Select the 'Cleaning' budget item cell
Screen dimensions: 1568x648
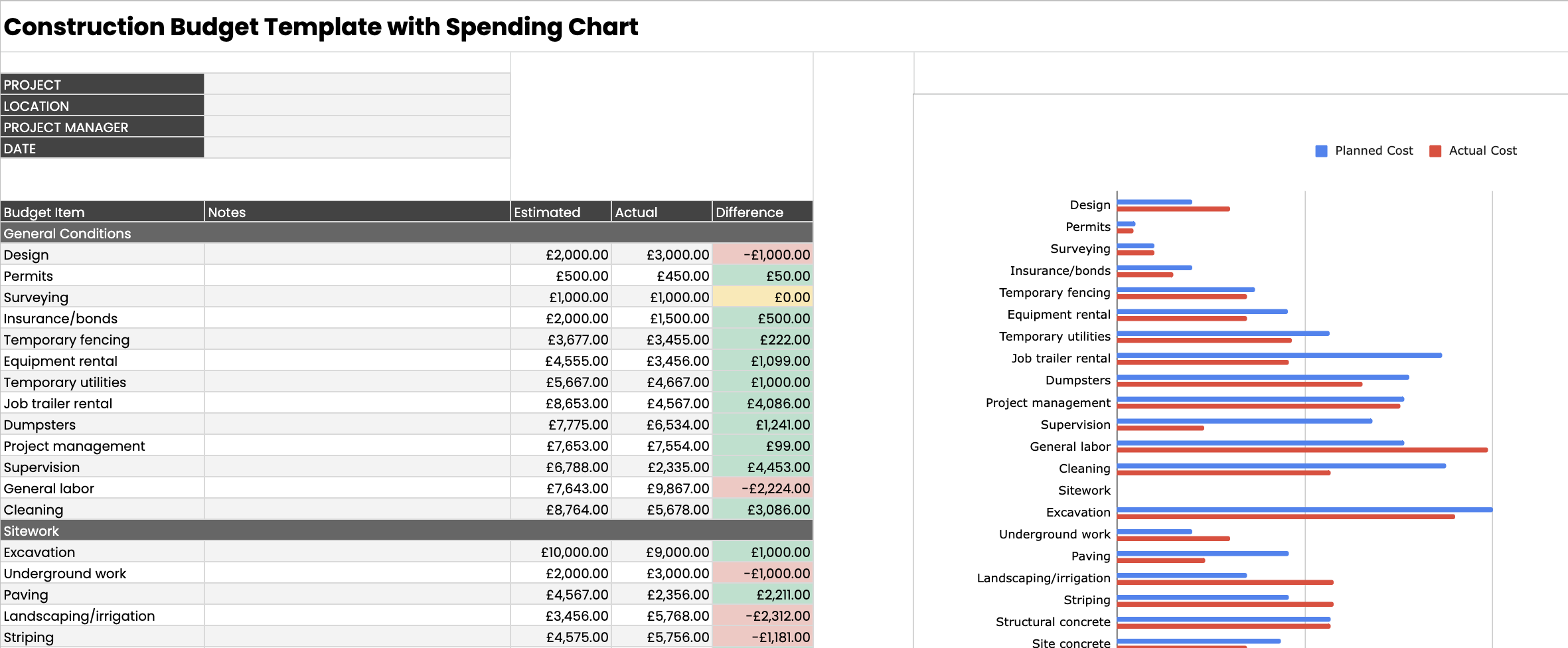(x=102, y=509)
